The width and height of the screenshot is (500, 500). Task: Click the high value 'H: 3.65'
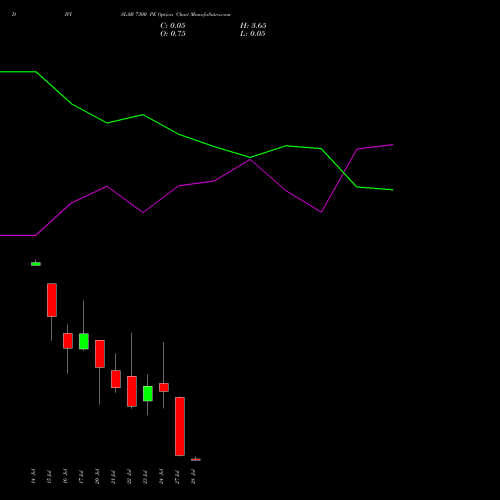click(253, 26)
